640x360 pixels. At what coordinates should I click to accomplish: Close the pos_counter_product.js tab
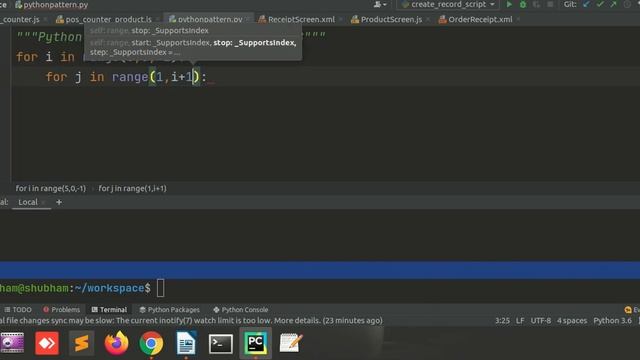[x=158, y=19]
